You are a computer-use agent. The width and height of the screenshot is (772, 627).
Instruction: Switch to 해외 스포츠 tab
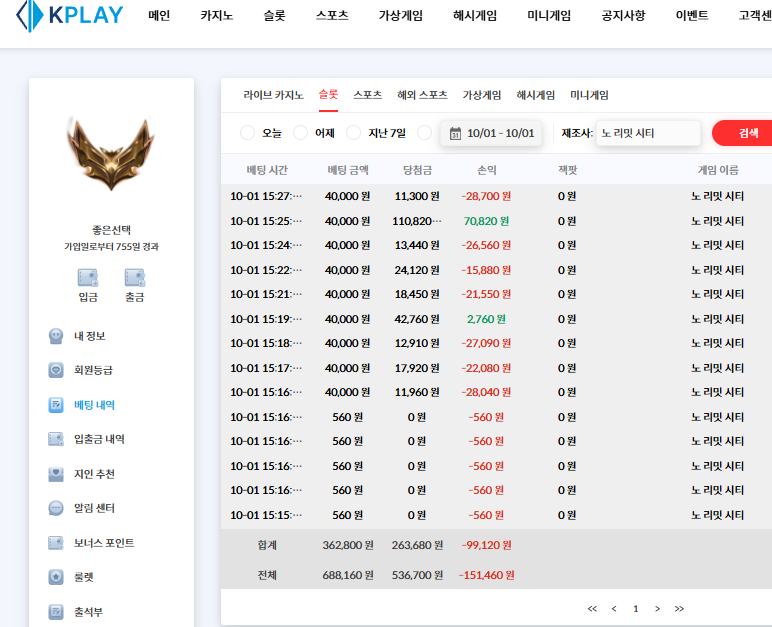(422, 95)
